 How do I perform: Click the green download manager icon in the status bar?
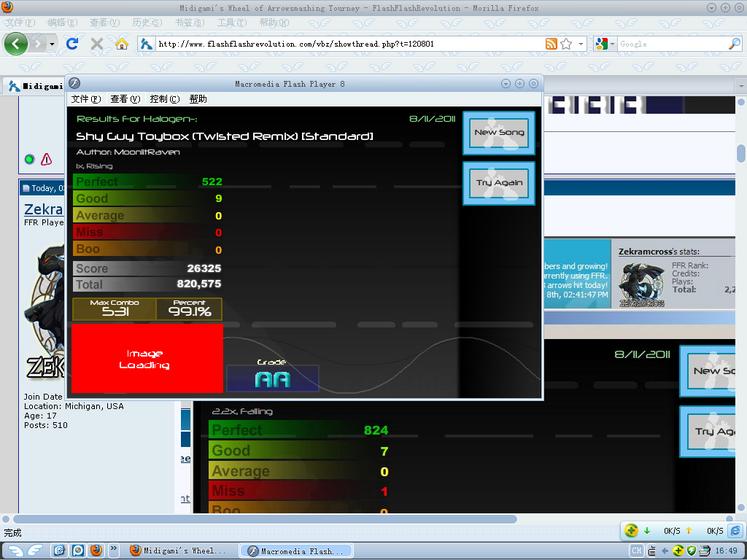coord(631,530)
